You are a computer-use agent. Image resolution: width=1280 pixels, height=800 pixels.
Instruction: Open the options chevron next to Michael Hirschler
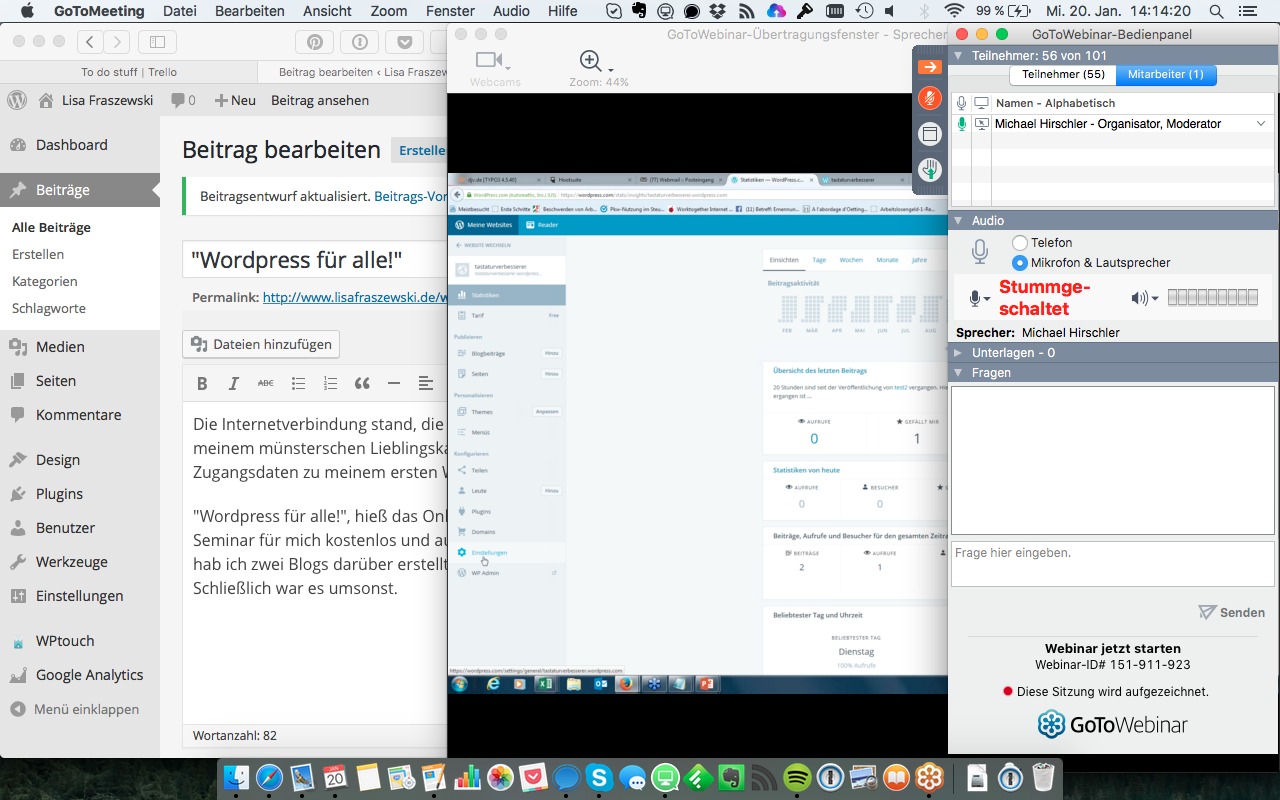1262,124
